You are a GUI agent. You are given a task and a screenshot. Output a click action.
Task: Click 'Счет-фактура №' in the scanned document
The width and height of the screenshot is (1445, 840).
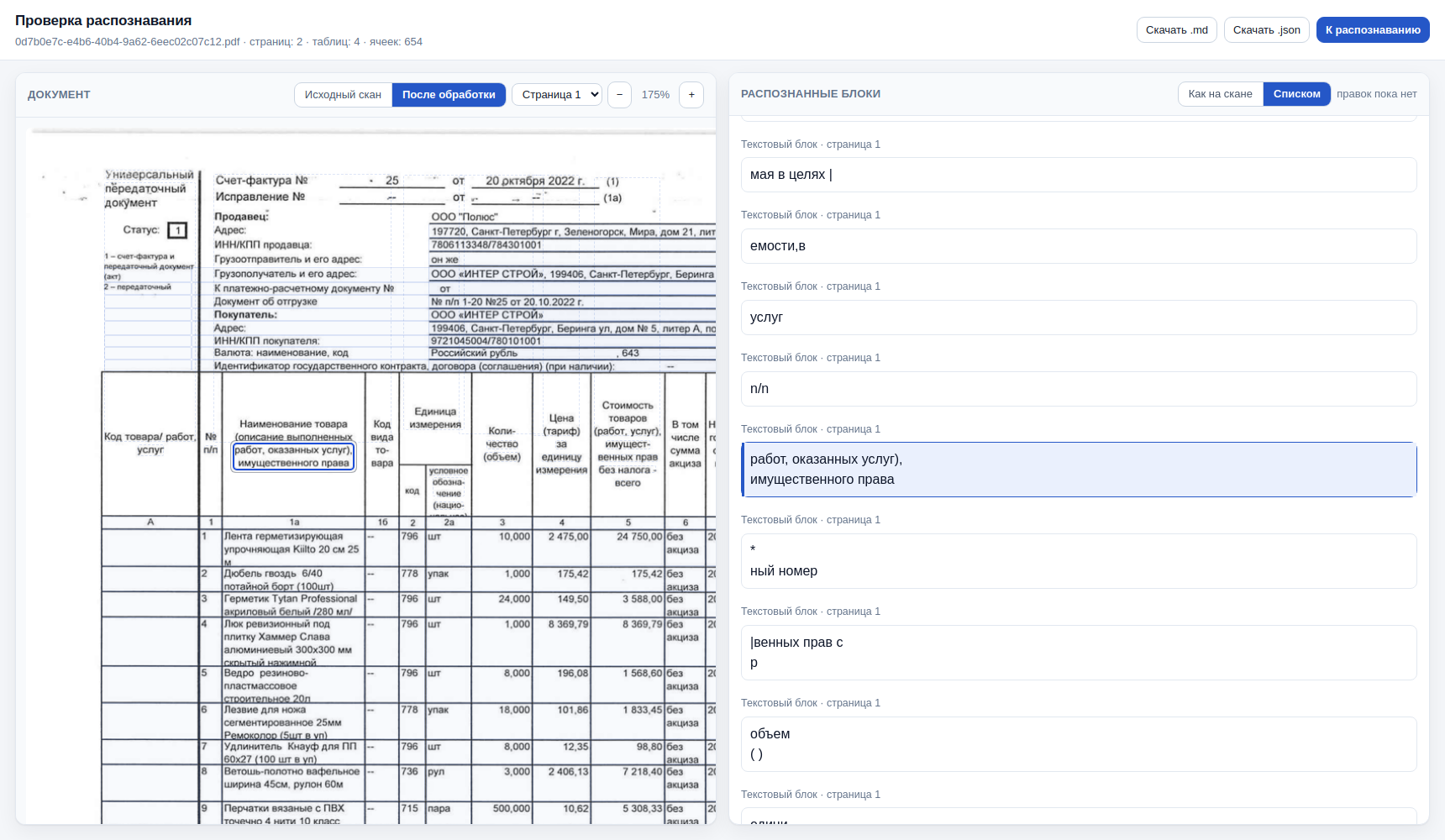point(261,181)
